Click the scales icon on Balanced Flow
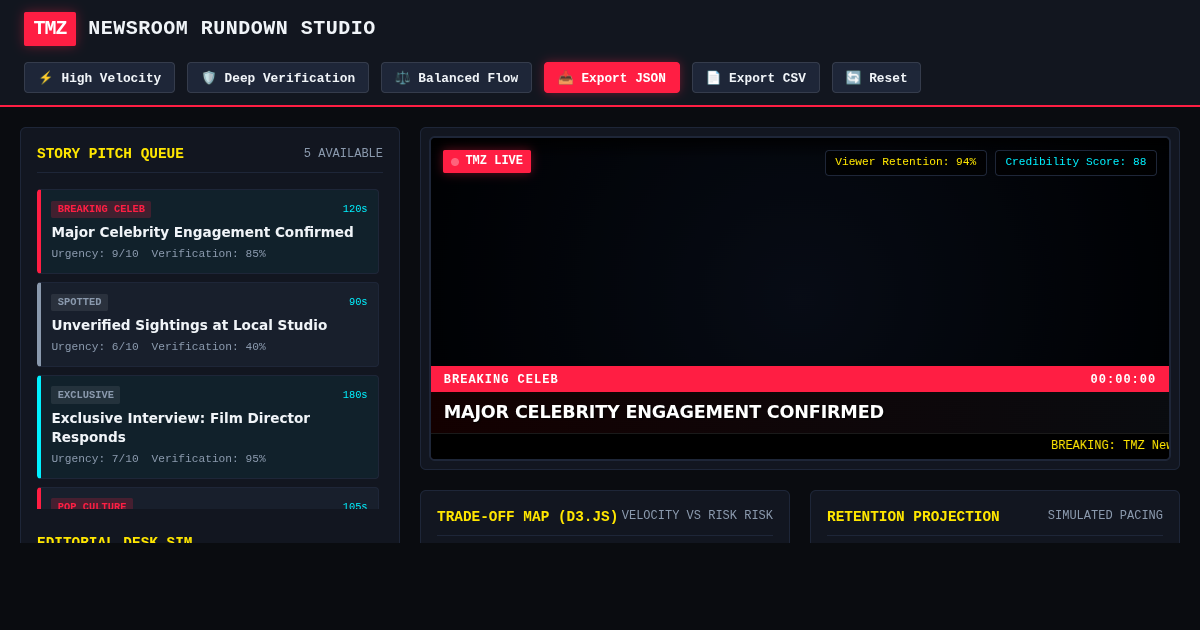Screen dimensions: 1200x630 click(x=403, y=78)
